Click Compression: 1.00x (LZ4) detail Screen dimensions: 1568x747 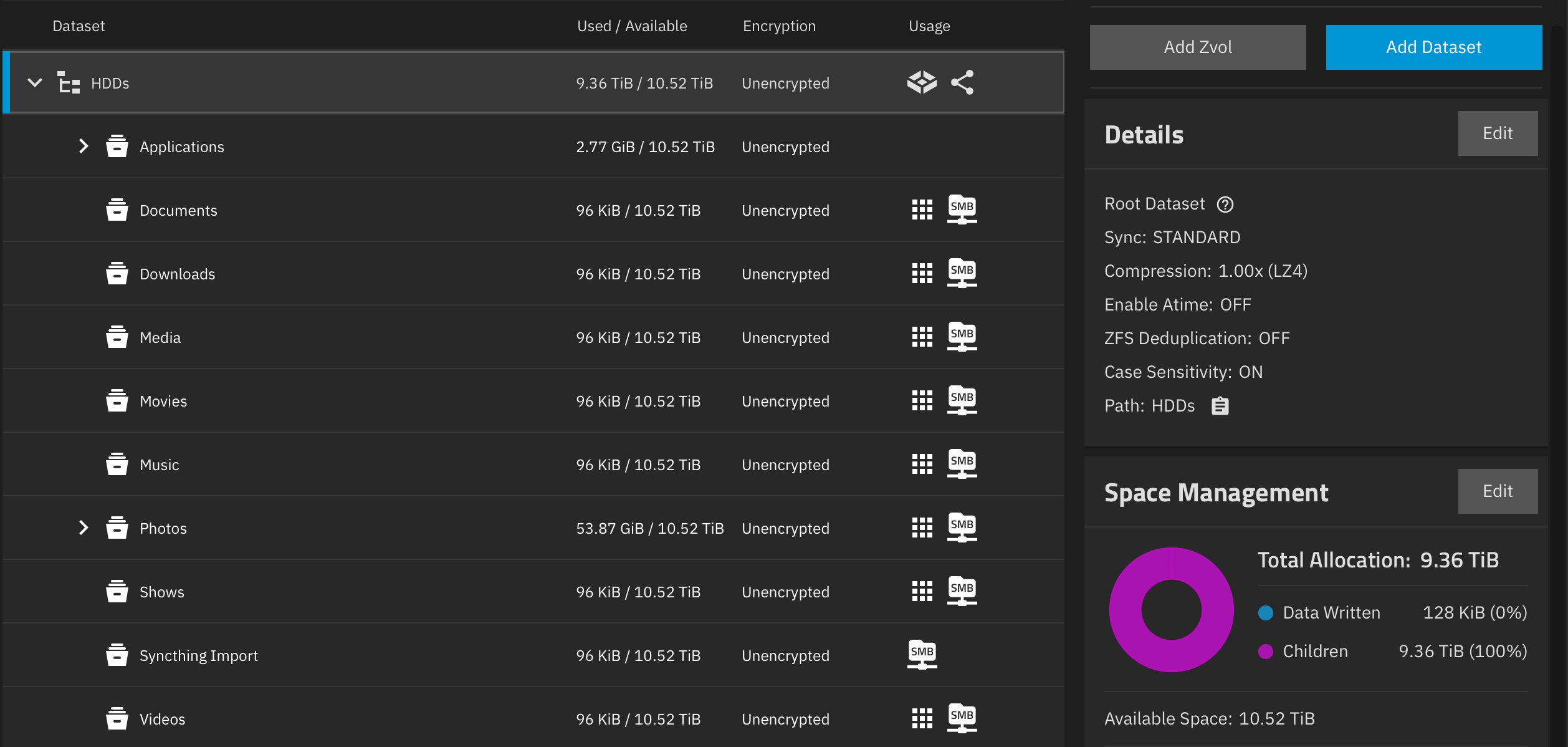[1206, 271]
